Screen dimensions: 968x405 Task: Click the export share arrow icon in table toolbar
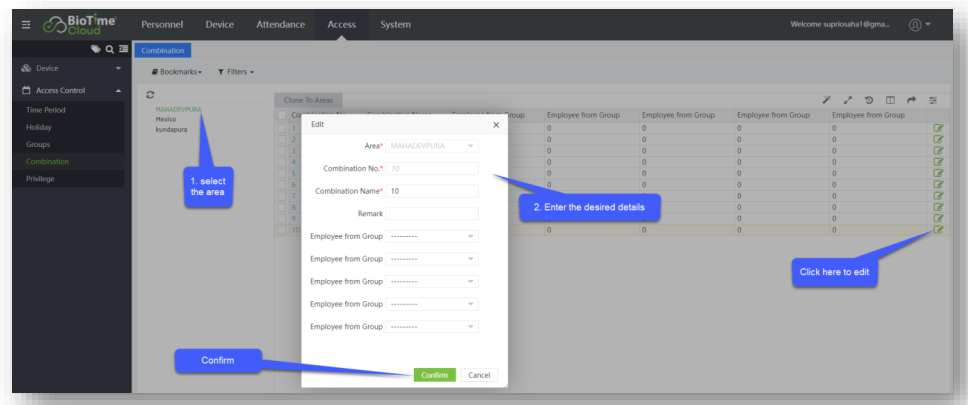911,101
